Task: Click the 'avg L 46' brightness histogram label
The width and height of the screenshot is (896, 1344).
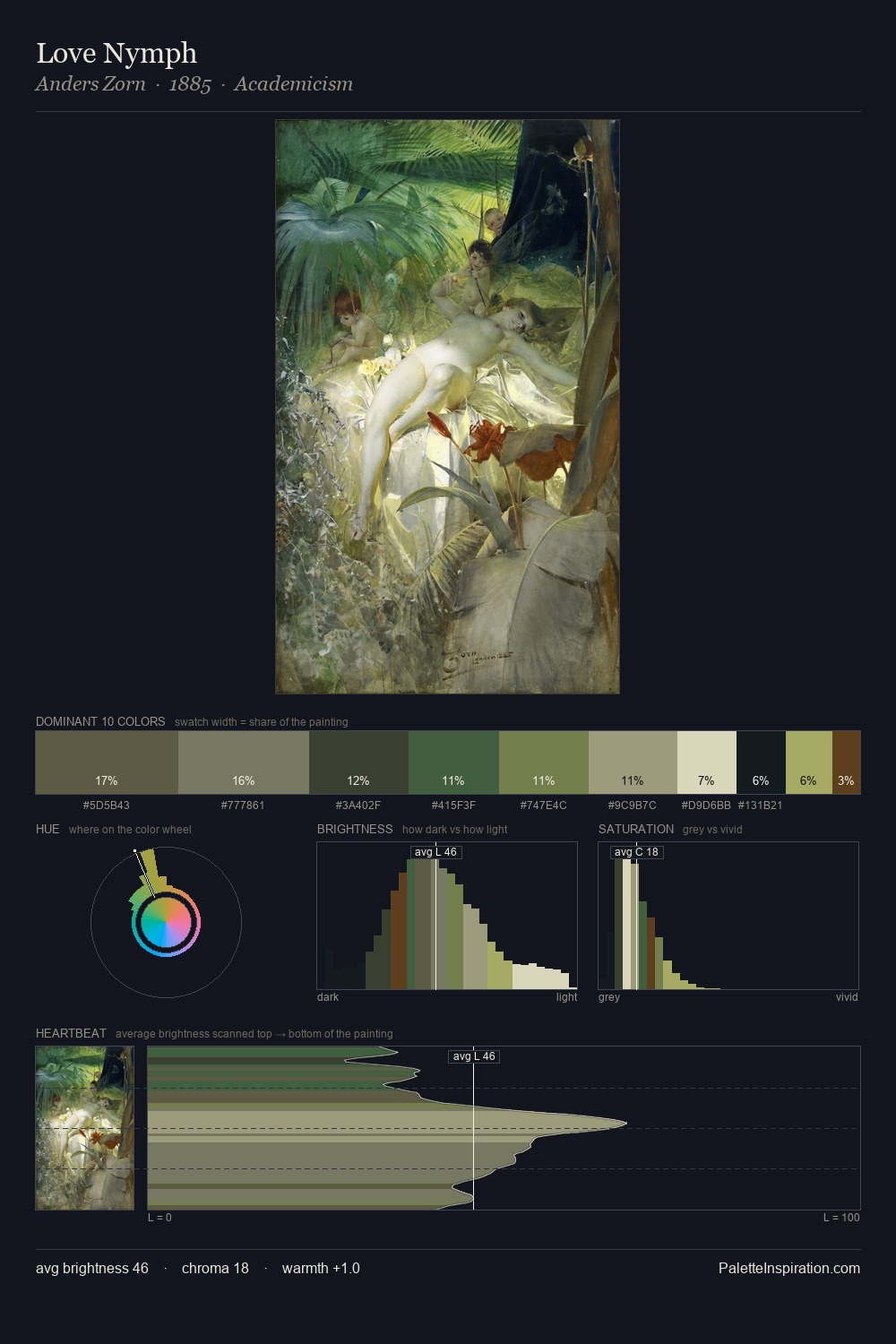Action: pos(436,852)
